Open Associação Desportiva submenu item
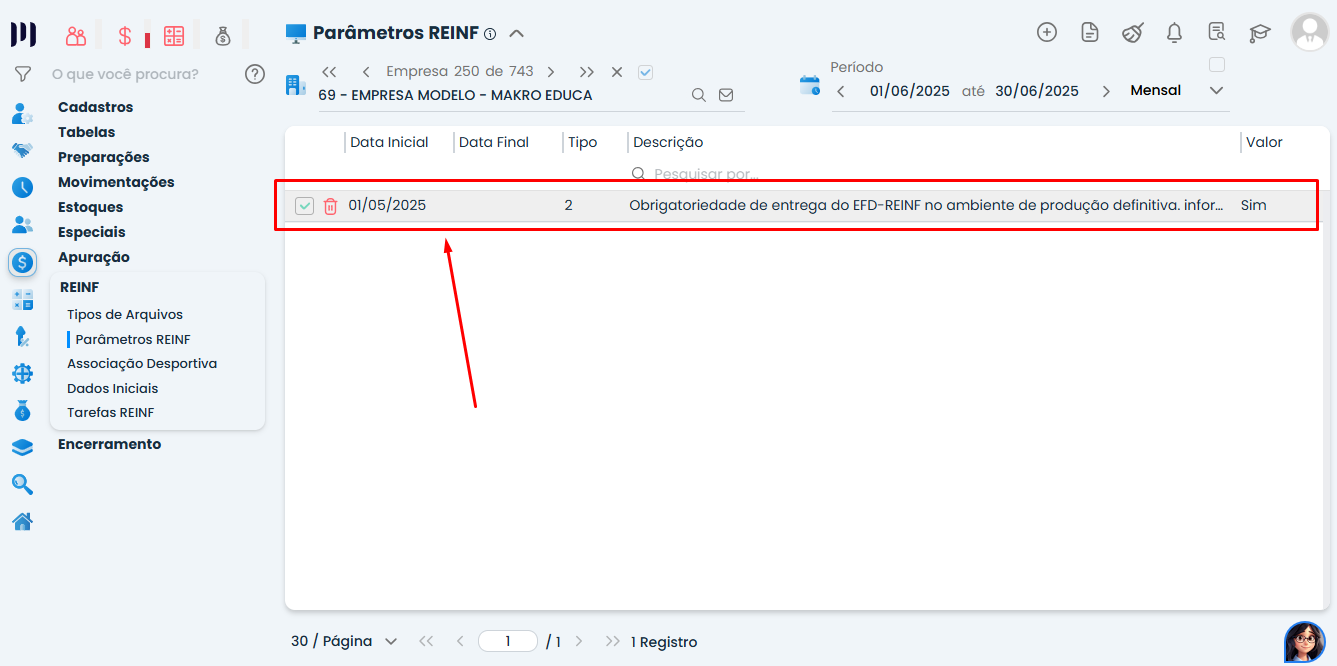The width and height of the screenshot is (1337, 666). click(x=142, y=363)
